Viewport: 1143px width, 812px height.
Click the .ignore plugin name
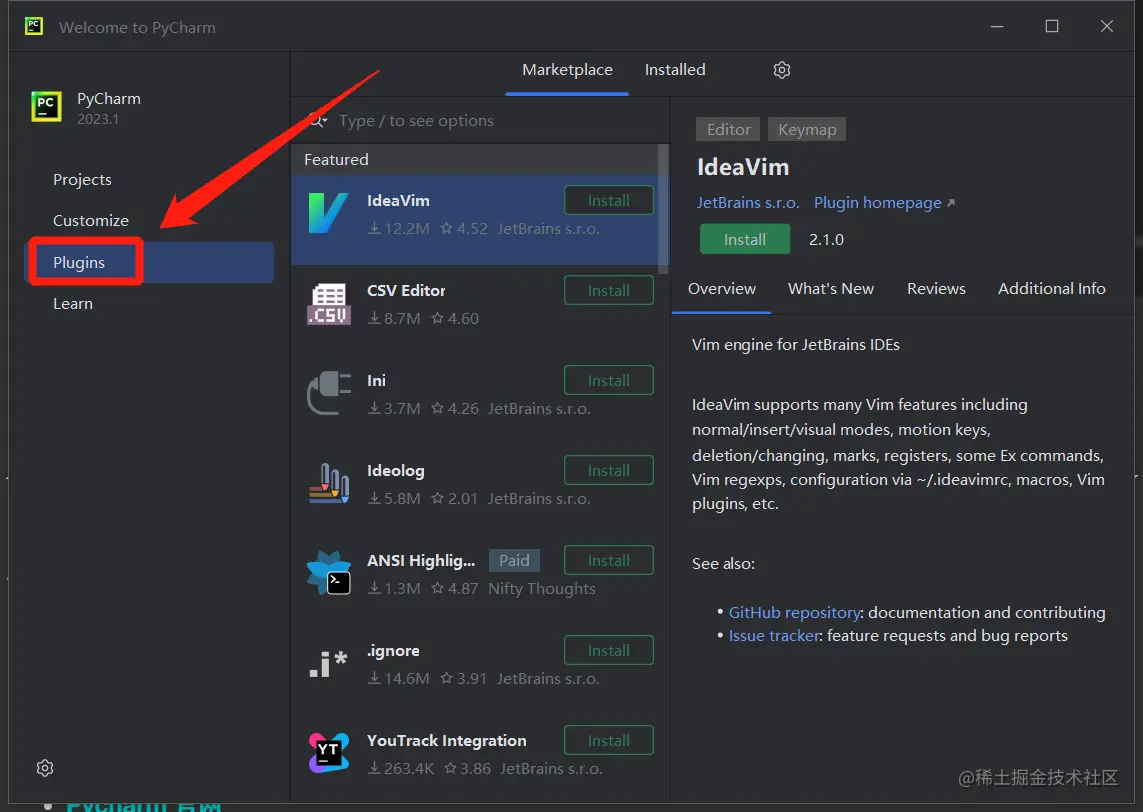393,650
